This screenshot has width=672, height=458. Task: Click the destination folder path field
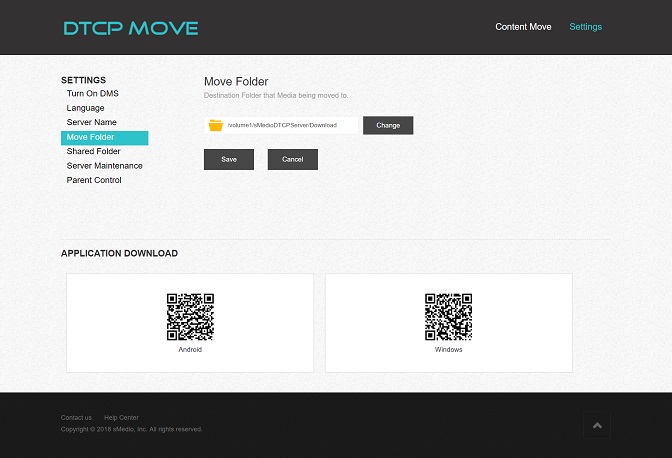pos(290,126)
